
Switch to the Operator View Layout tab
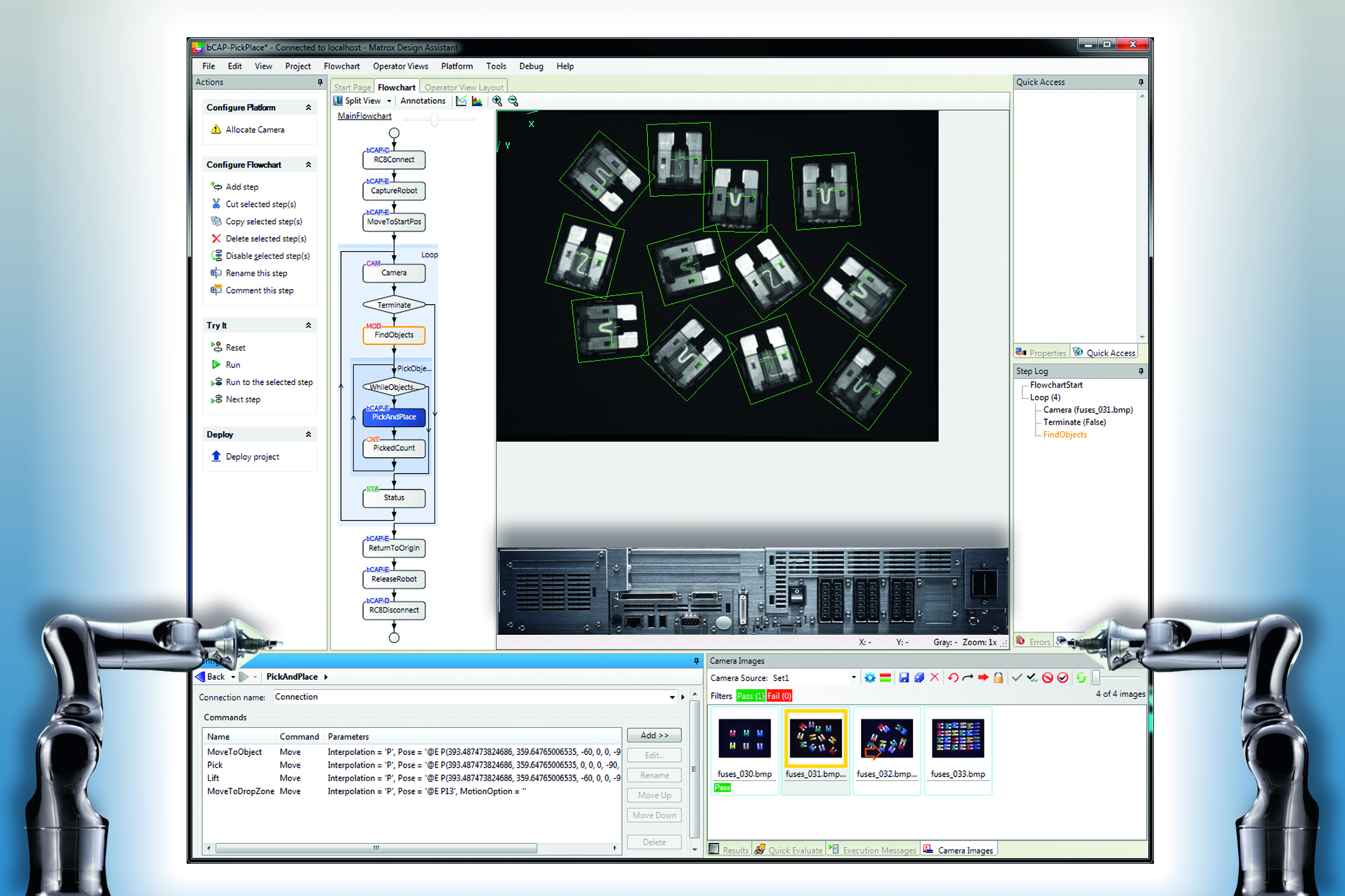click(464, 87)
